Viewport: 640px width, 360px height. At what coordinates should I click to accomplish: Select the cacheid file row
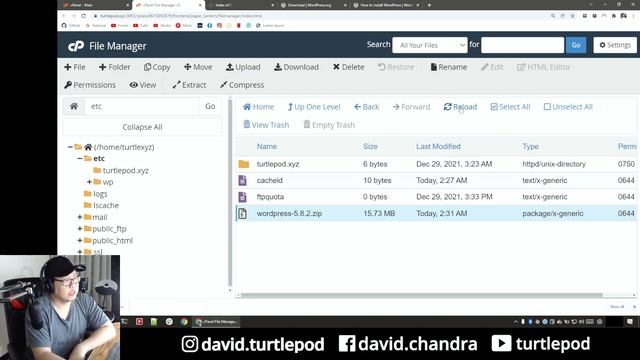point(436,180)
